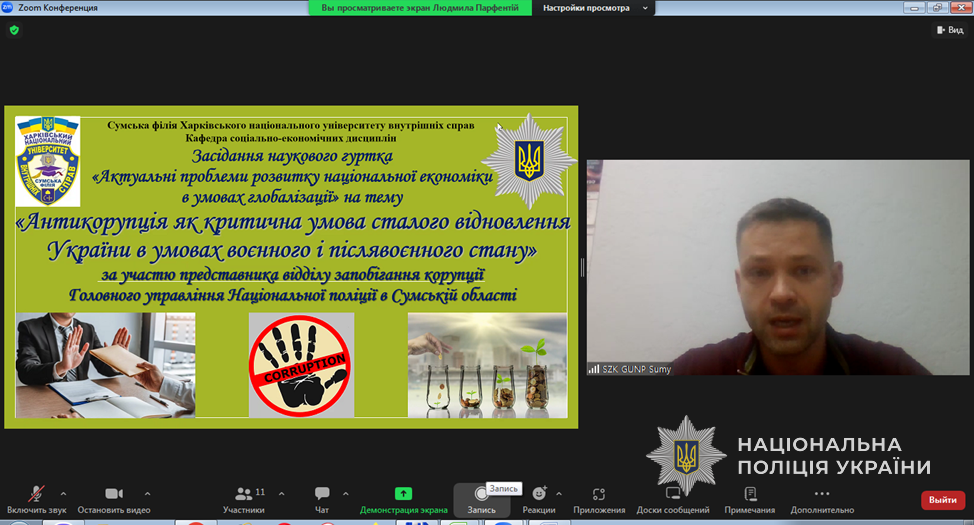
Task: Open the Примечания notes tool
Action: click(x=750, y=499)
